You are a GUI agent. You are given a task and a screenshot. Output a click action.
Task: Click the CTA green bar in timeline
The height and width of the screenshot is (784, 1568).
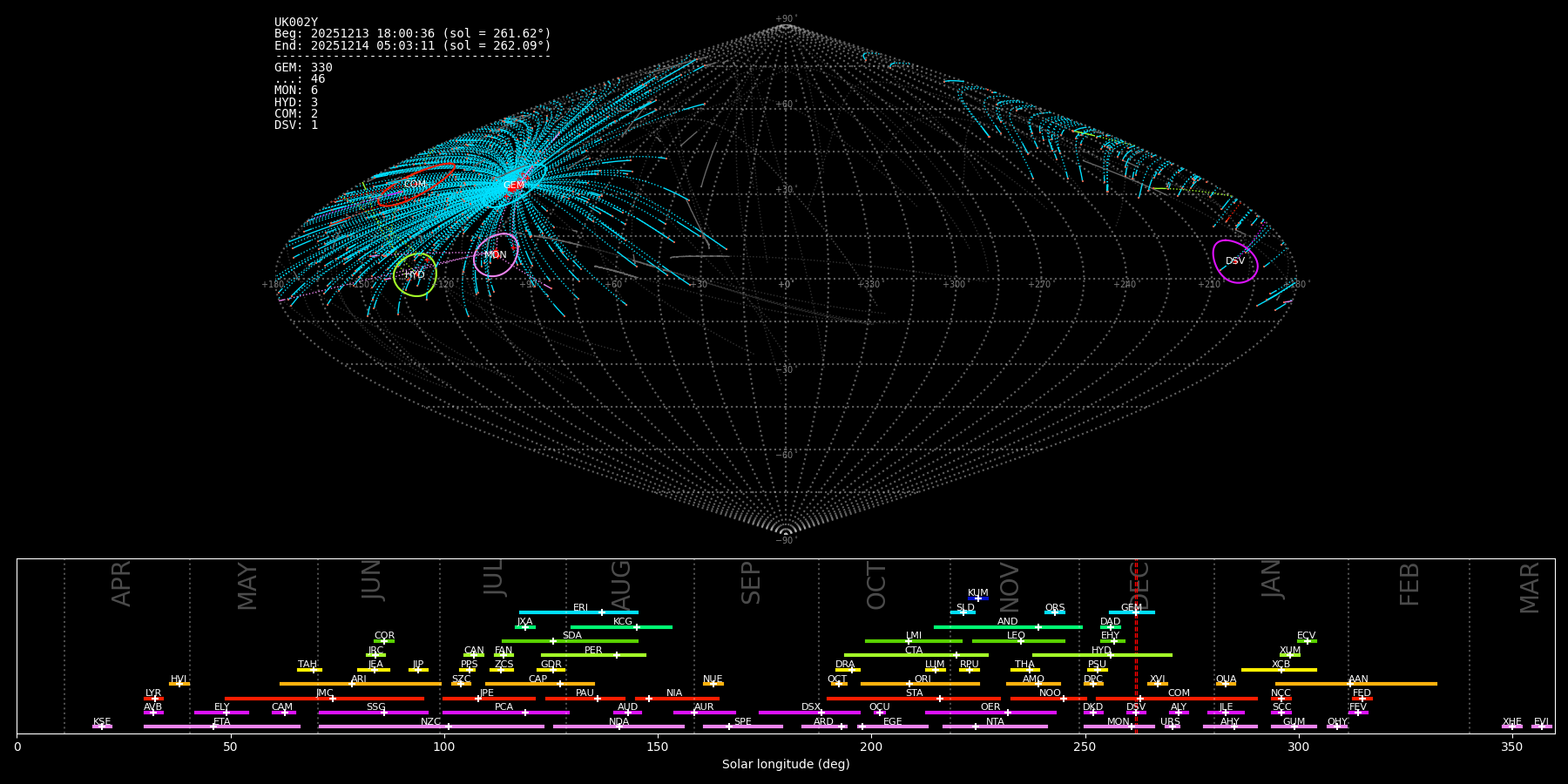(x=916, y=655)
